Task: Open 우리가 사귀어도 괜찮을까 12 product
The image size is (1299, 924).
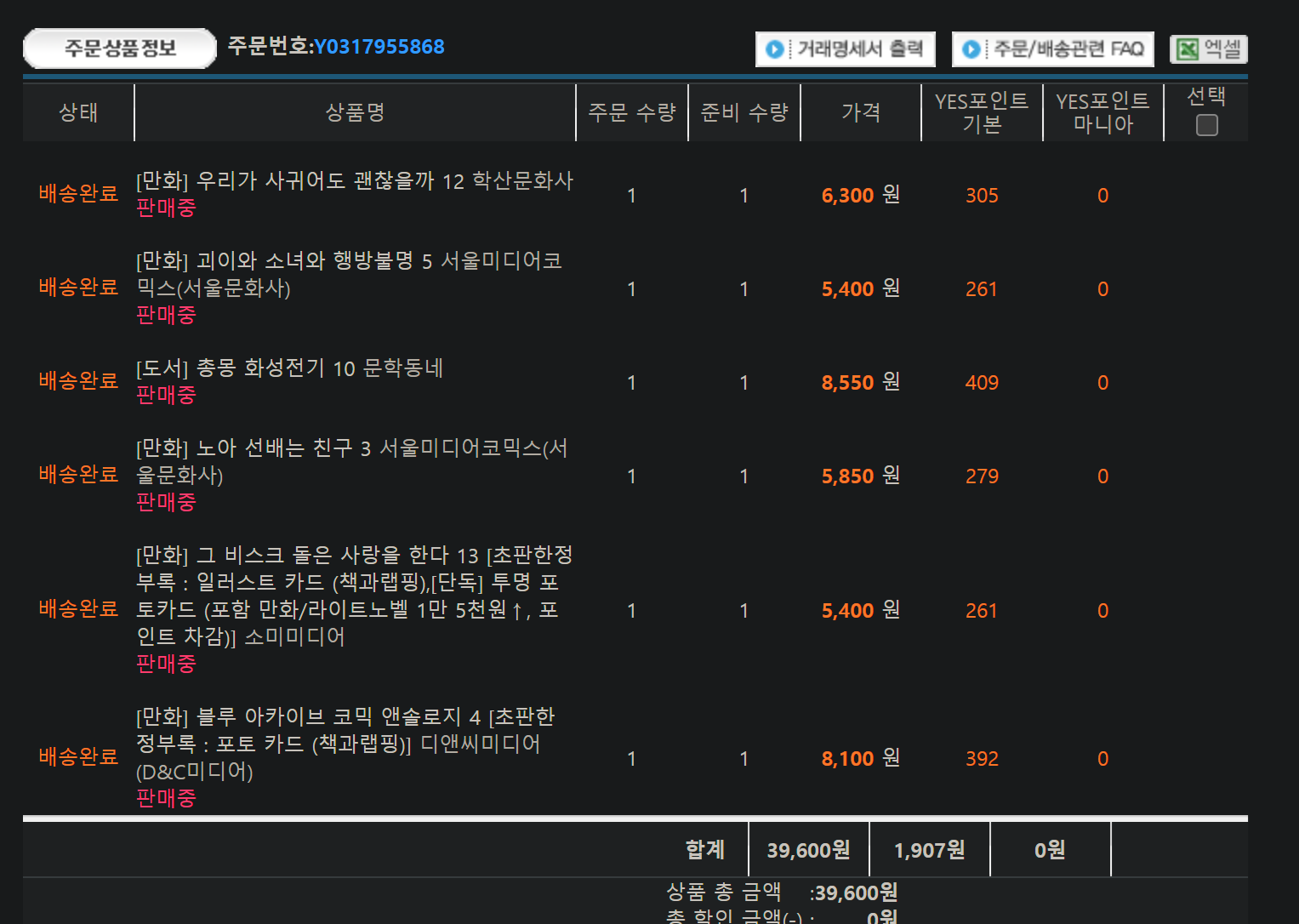Action: [x=354, y=181]
